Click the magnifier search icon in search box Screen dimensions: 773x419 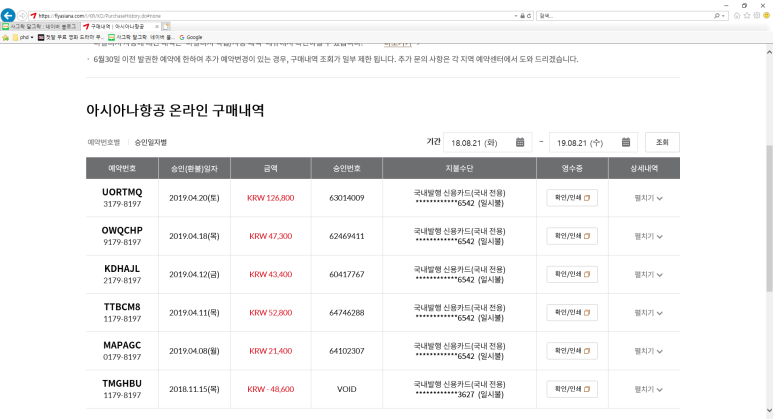pos(717,16)
